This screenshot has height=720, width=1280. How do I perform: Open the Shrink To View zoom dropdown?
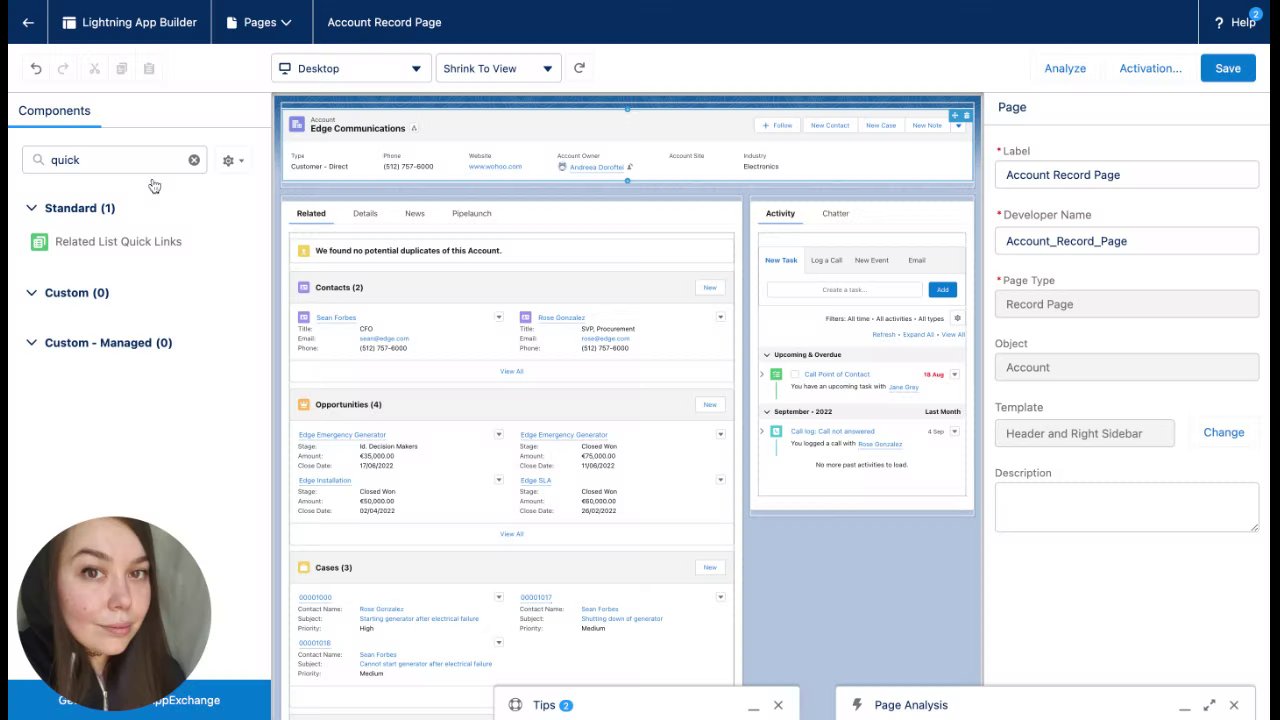click(x=498, y=68)
